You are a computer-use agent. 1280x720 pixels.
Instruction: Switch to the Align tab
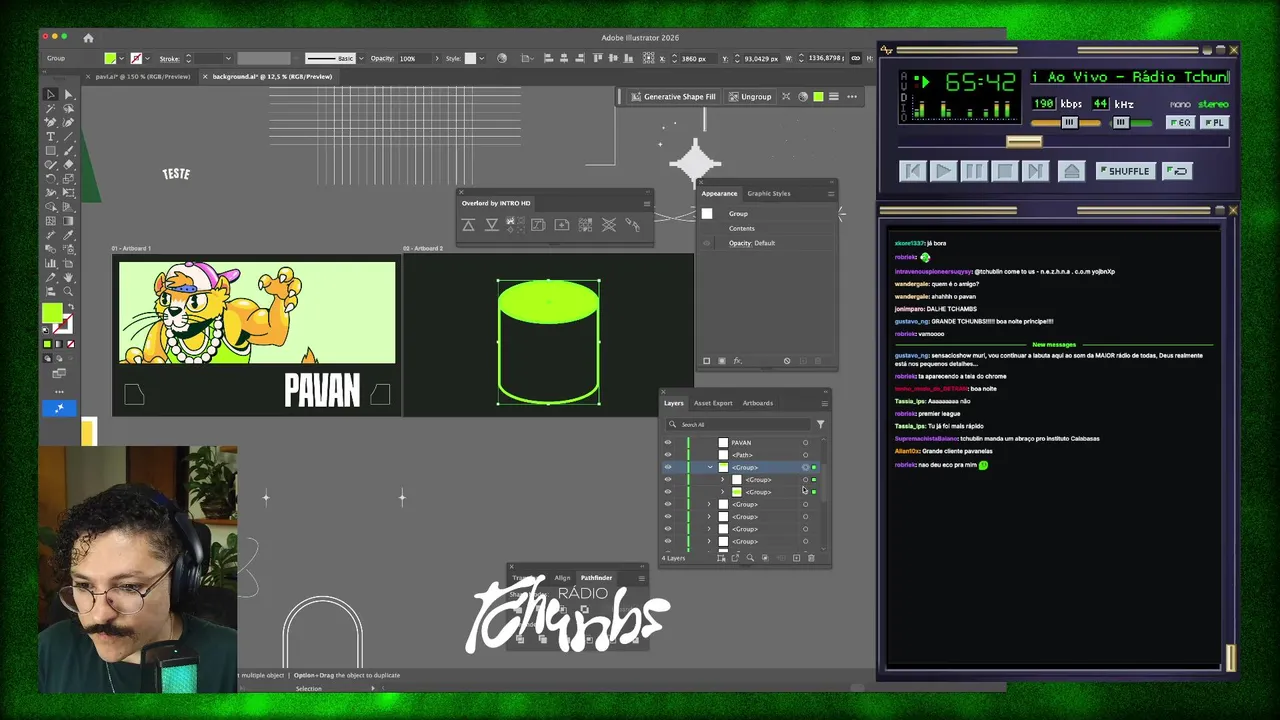[x=562, y=577]
